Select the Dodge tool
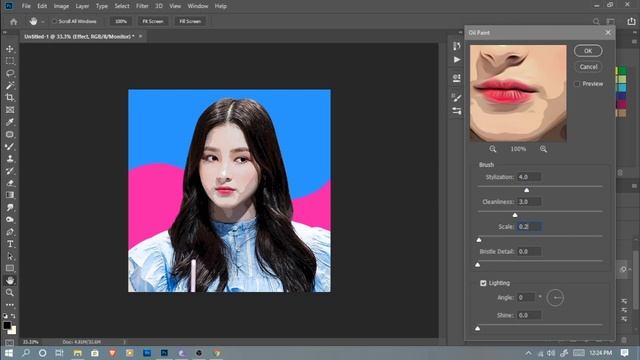 (x=10, y=220)
